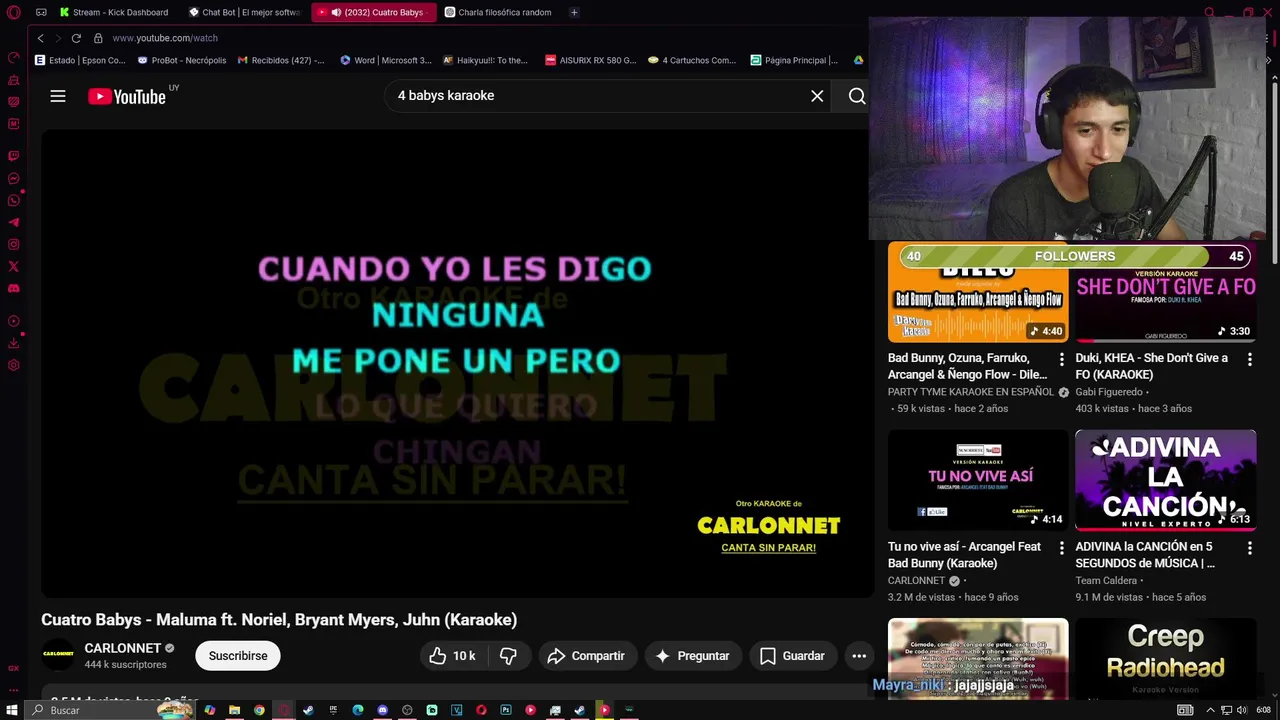Screen dimensions: 1280x720
Task: Share the video via Compartir
Action: (x=587, y=656)
